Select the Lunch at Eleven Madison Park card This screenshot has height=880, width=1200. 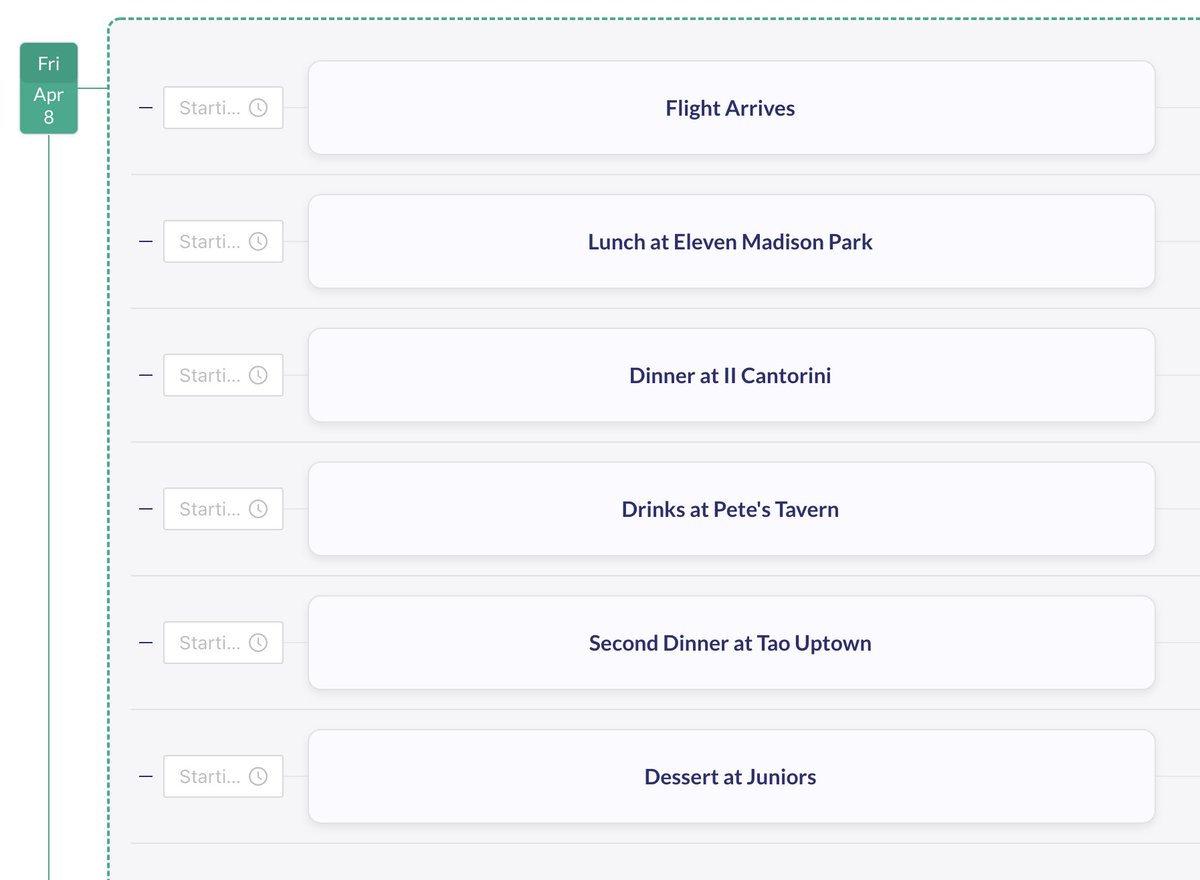pos(731,242)
